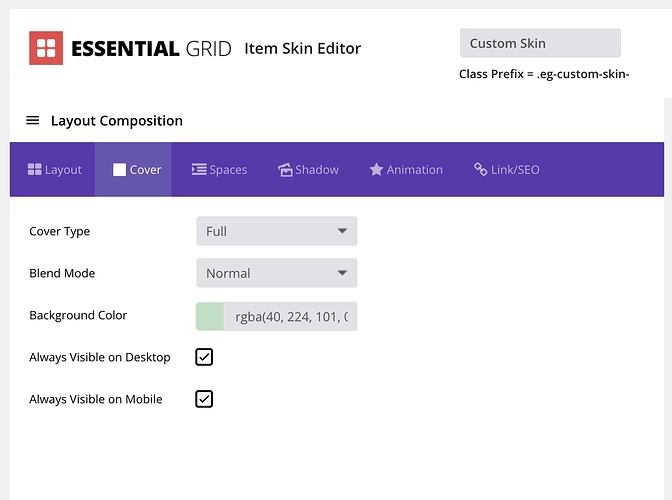Viewport: 672px width, 500px height.
Task: Click the Background Color label
Action: click(78, 315)
